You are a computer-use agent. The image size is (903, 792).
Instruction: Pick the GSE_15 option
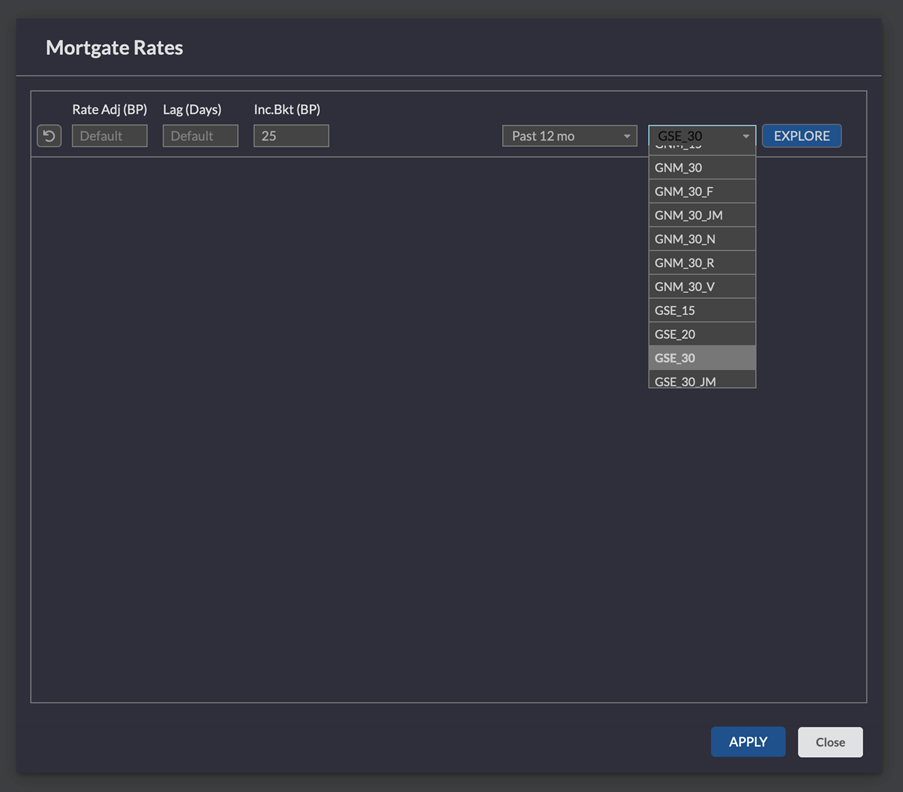click(702, 311)
